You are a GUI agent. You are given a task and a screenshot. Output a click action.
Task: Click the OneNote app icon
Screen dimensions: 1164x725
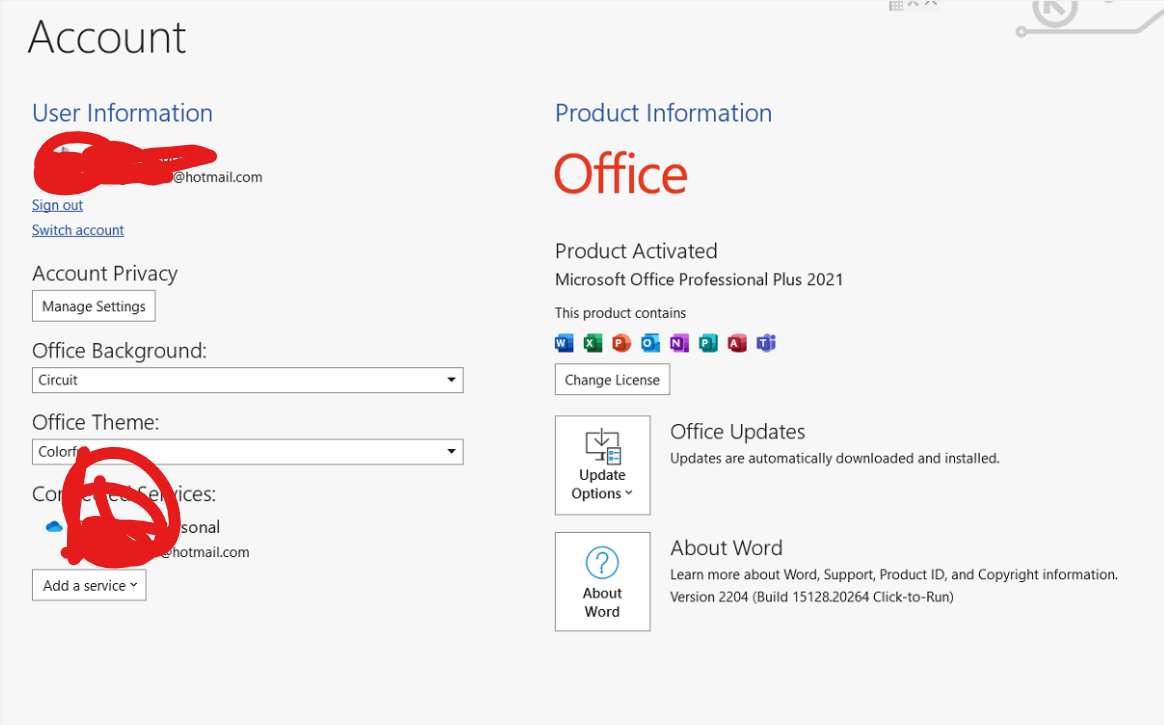(679, 343)
